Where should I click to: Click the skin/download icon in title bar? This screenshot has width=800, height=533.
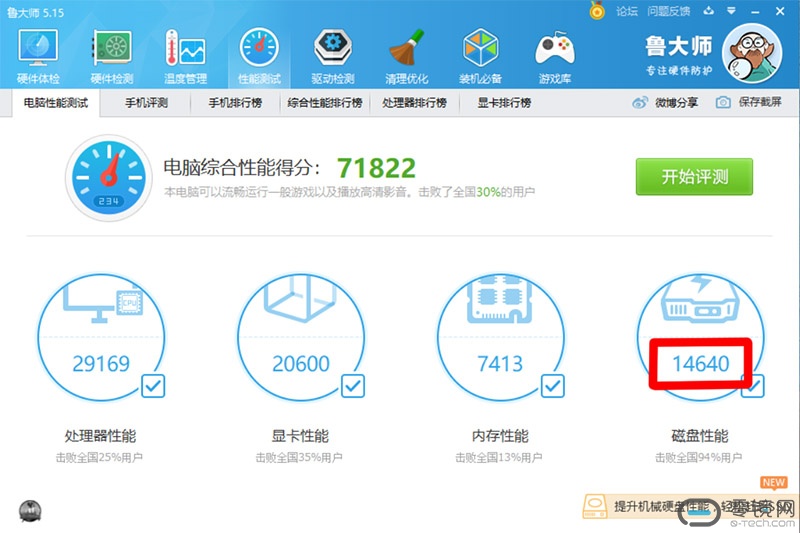[x=709, y=11]
